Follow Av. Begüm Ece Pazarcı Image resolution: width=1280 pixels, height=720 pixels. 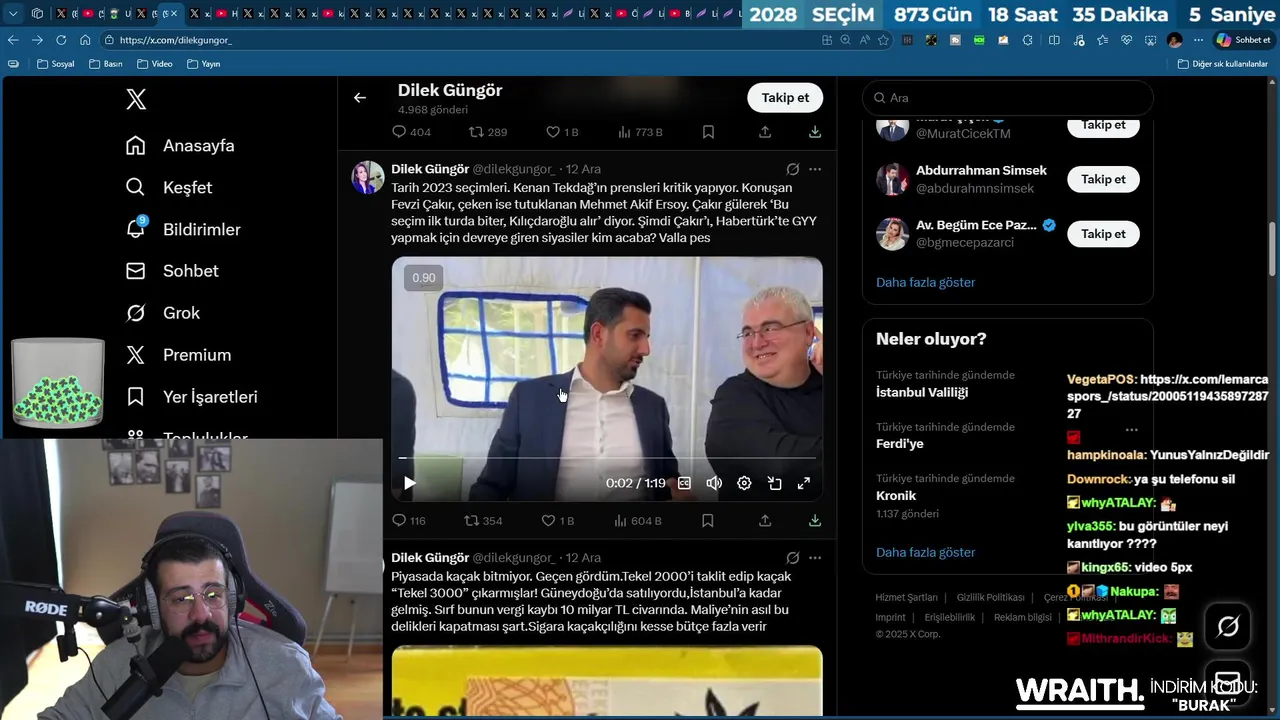pos(1103,234)
